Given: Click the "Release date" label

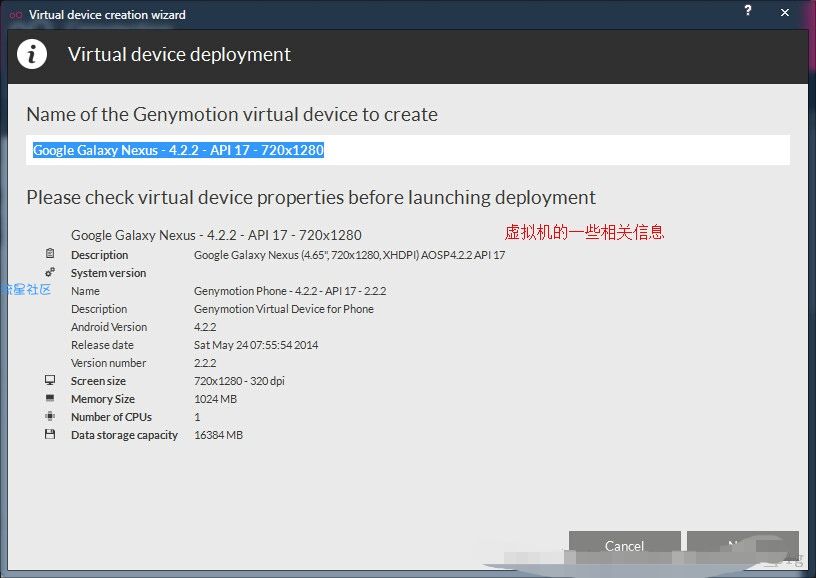Looking at the screenshot, I should point(102,345).
